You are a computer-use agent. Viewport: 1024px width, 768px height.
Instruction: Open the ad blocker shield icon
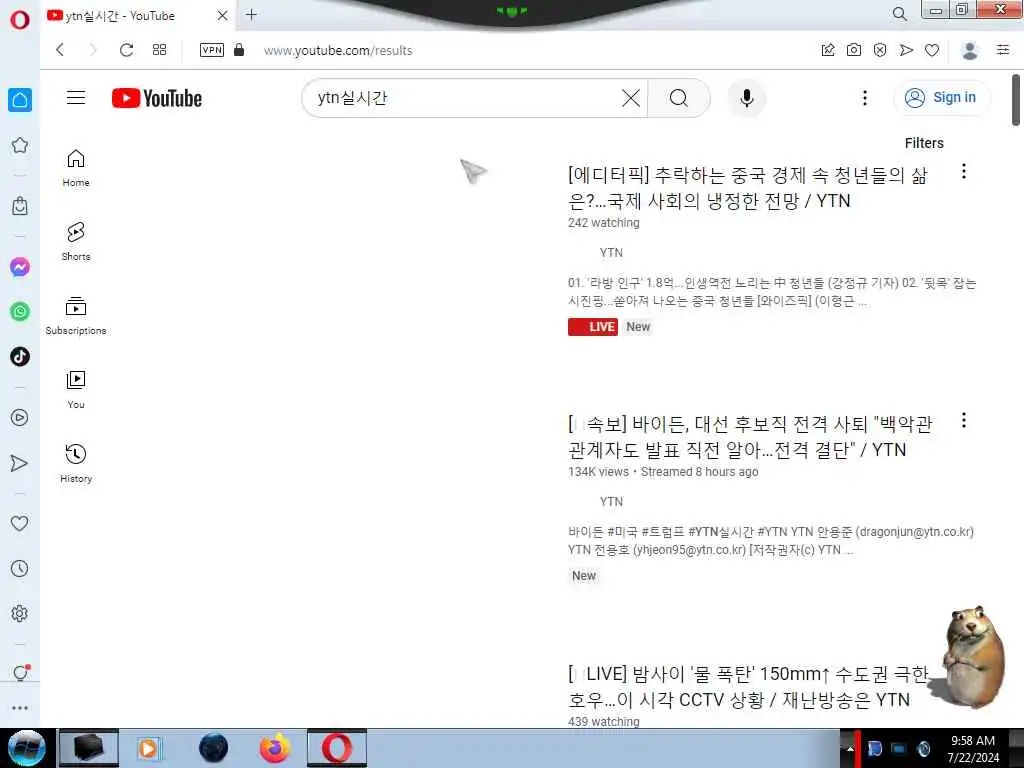click(x=880, y=50)
